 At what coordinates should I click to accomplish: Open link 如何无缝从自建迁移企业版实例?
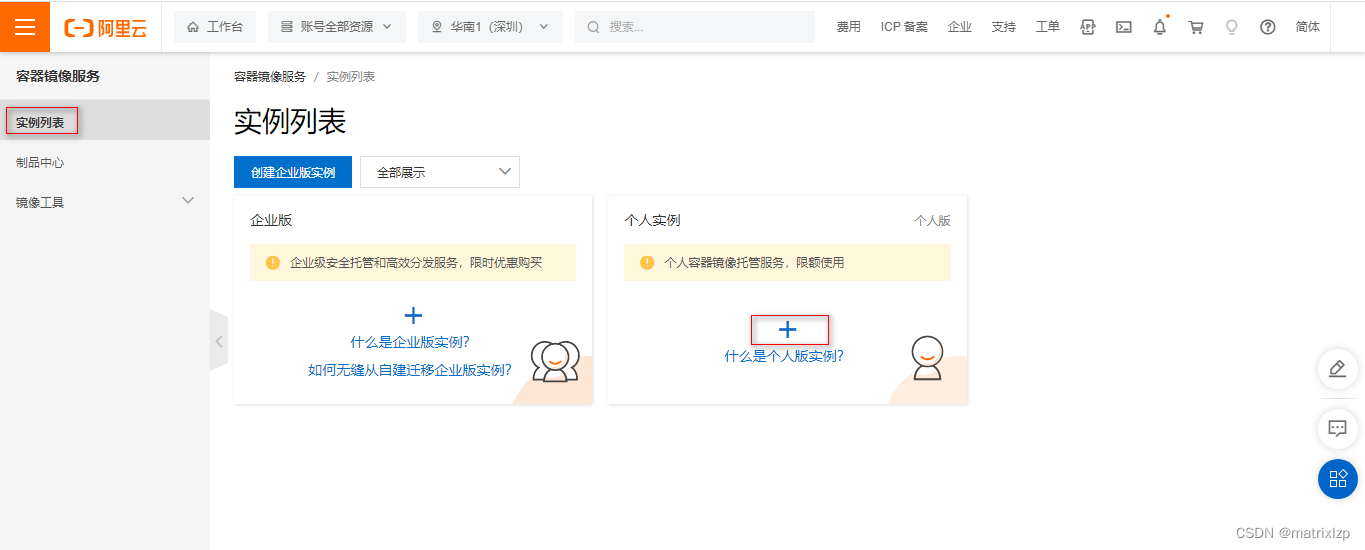(x=410, y=370)
